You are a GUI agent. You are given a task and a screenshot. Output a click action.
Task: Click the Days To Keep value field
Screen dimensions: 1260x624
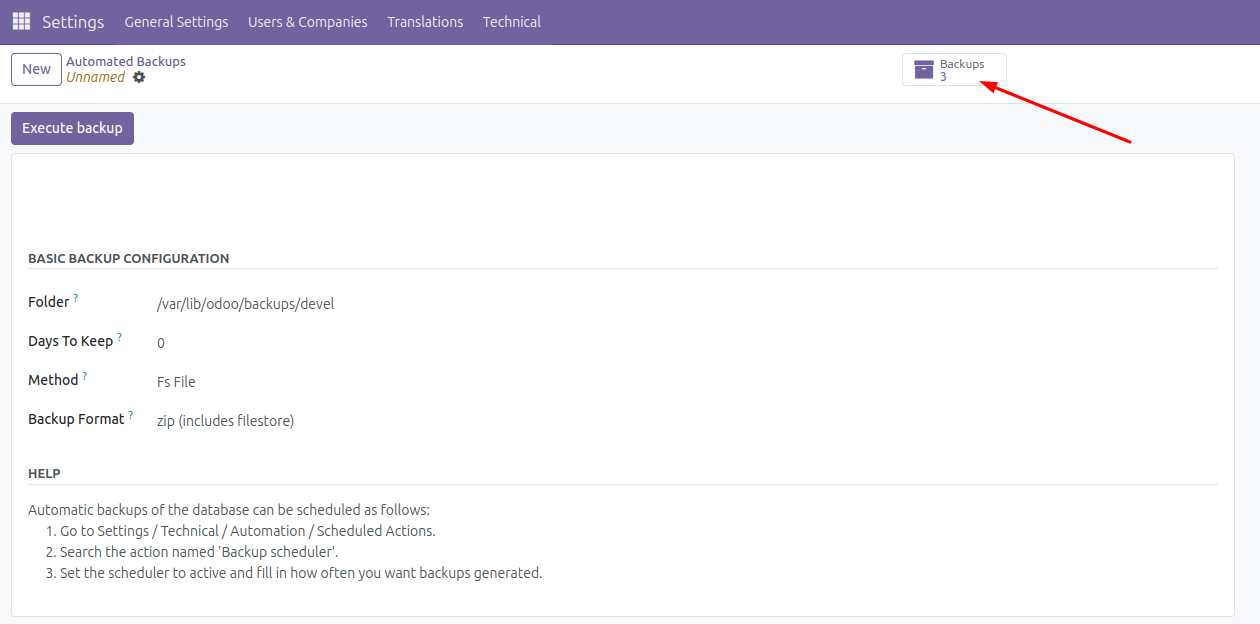[x=161, y=342]
